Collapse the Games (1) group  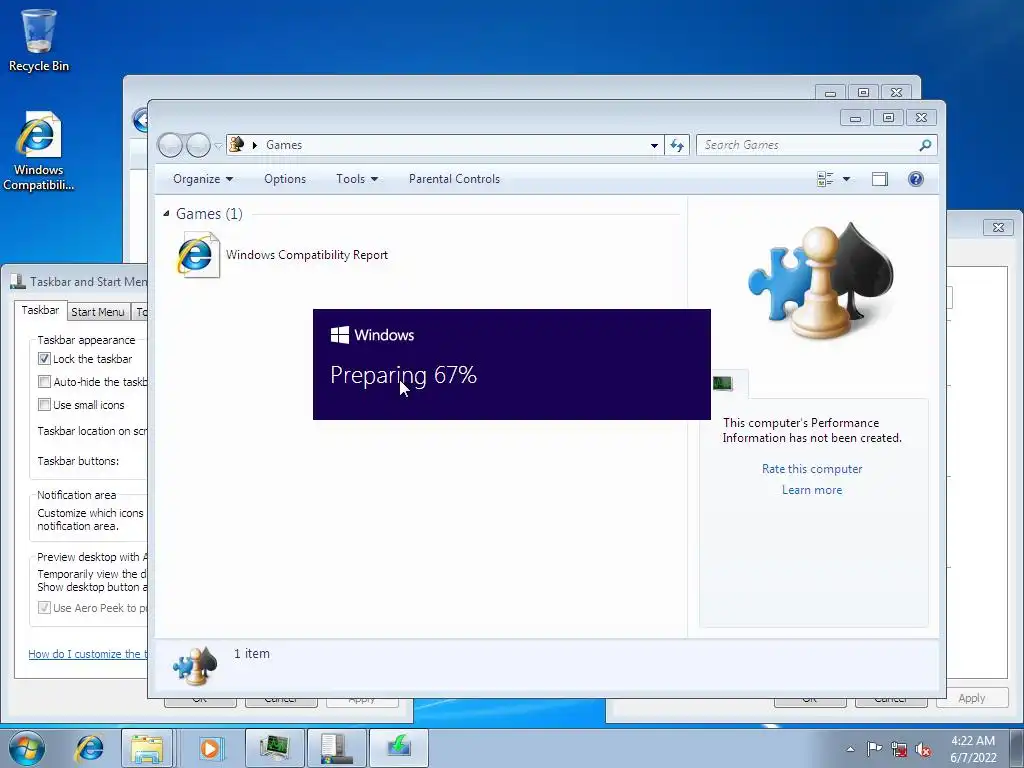click(166, 214)
